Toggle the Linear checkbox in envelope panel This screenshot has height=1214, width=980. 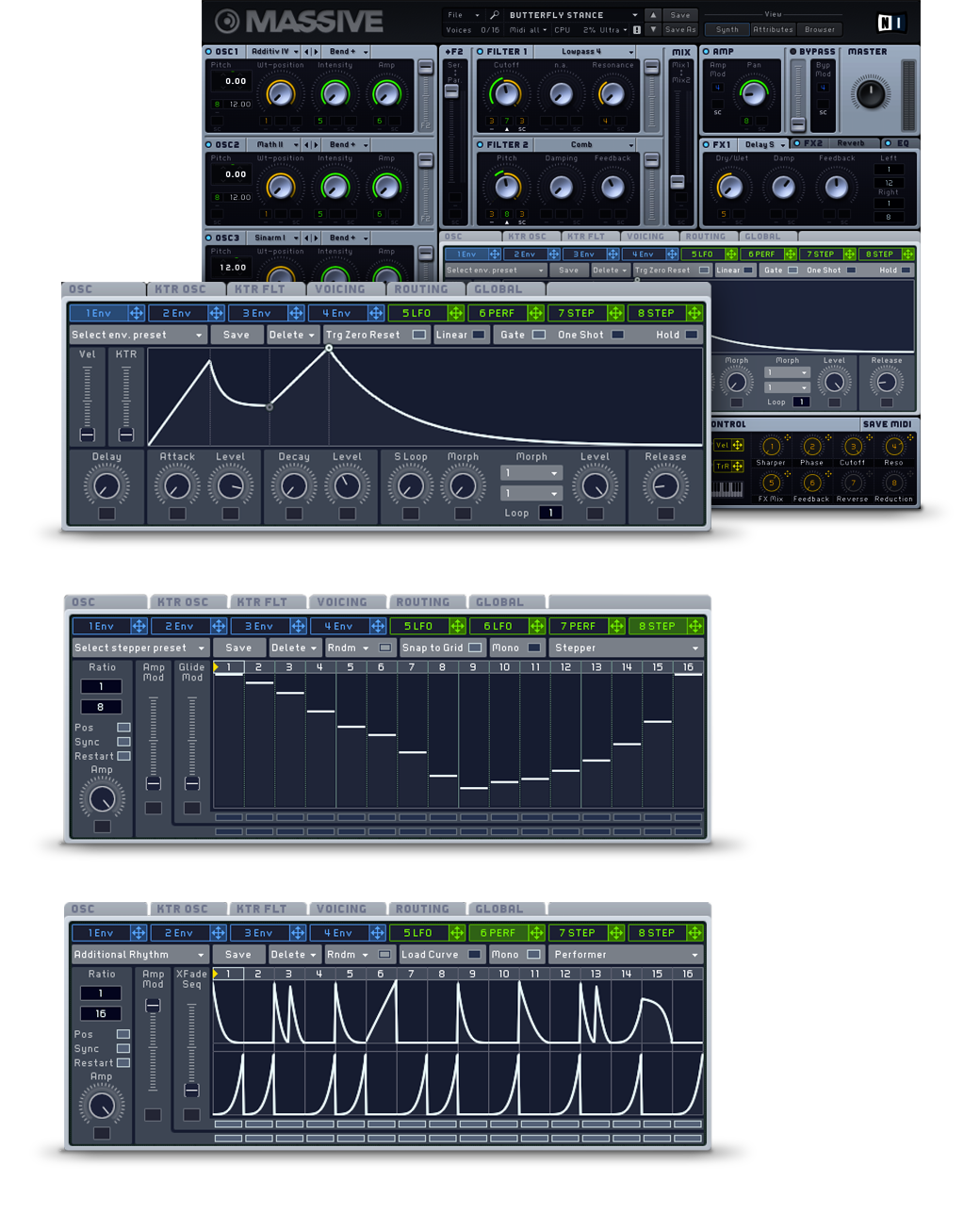click(x=479, y=335)
